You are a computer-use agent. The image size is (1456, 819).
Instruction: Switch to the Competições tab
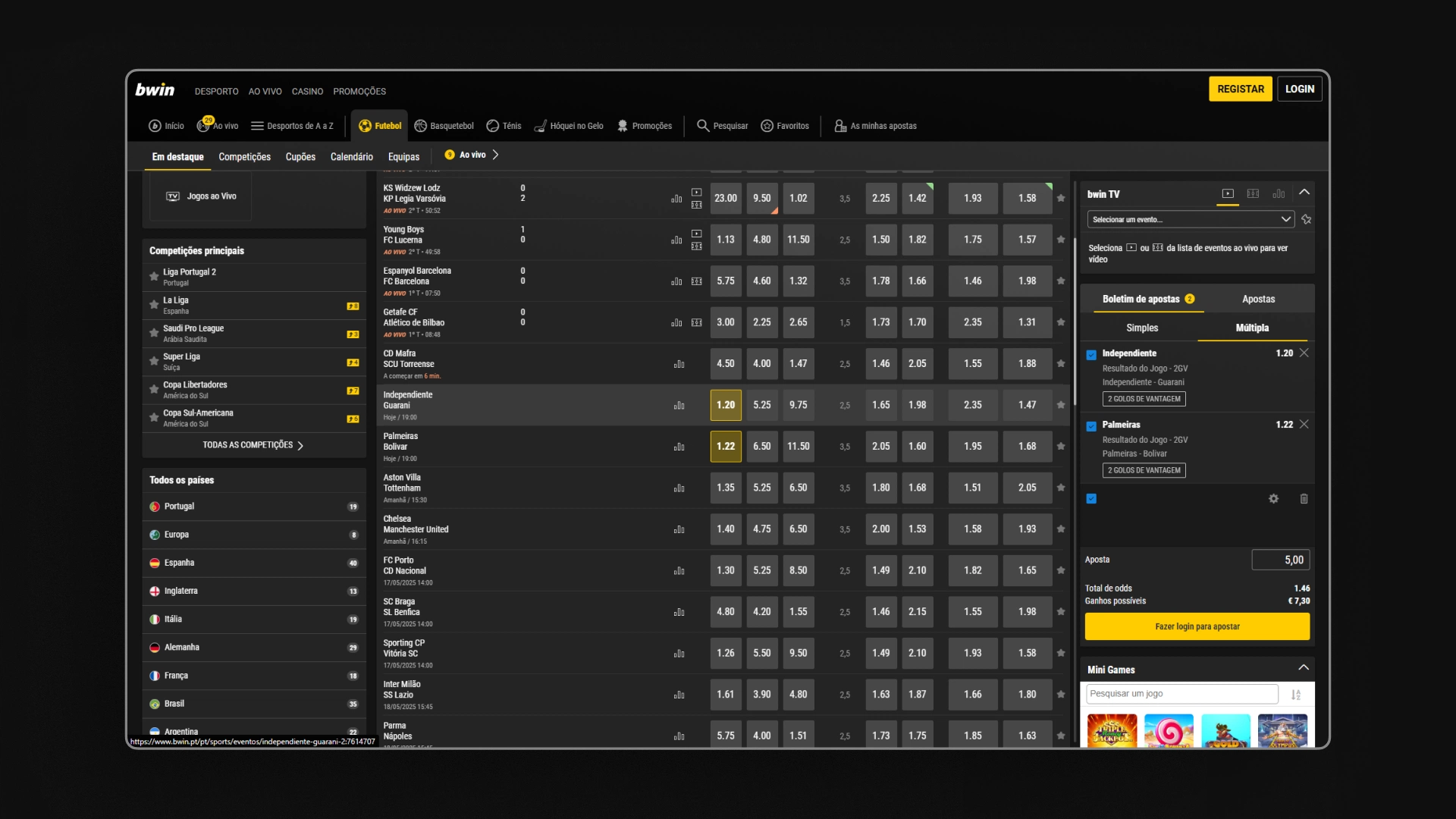244,157
